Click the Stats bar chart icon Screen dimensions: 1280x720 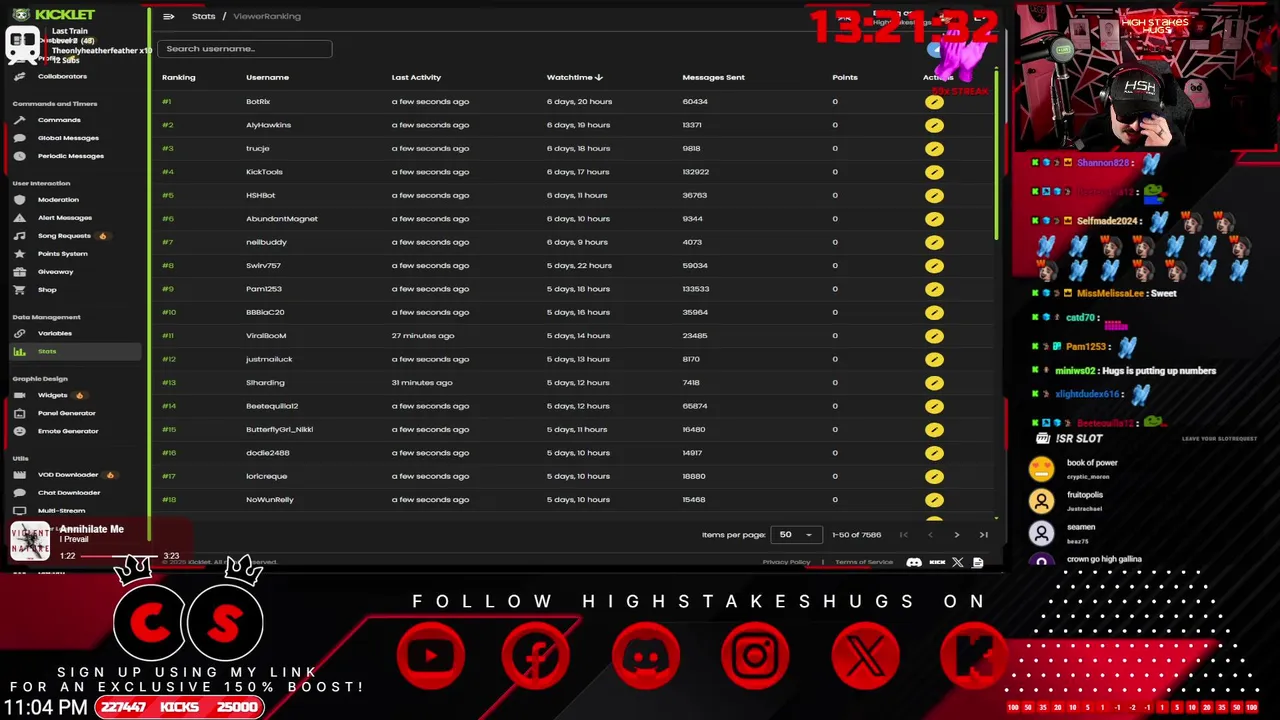(x=19, y=351)
